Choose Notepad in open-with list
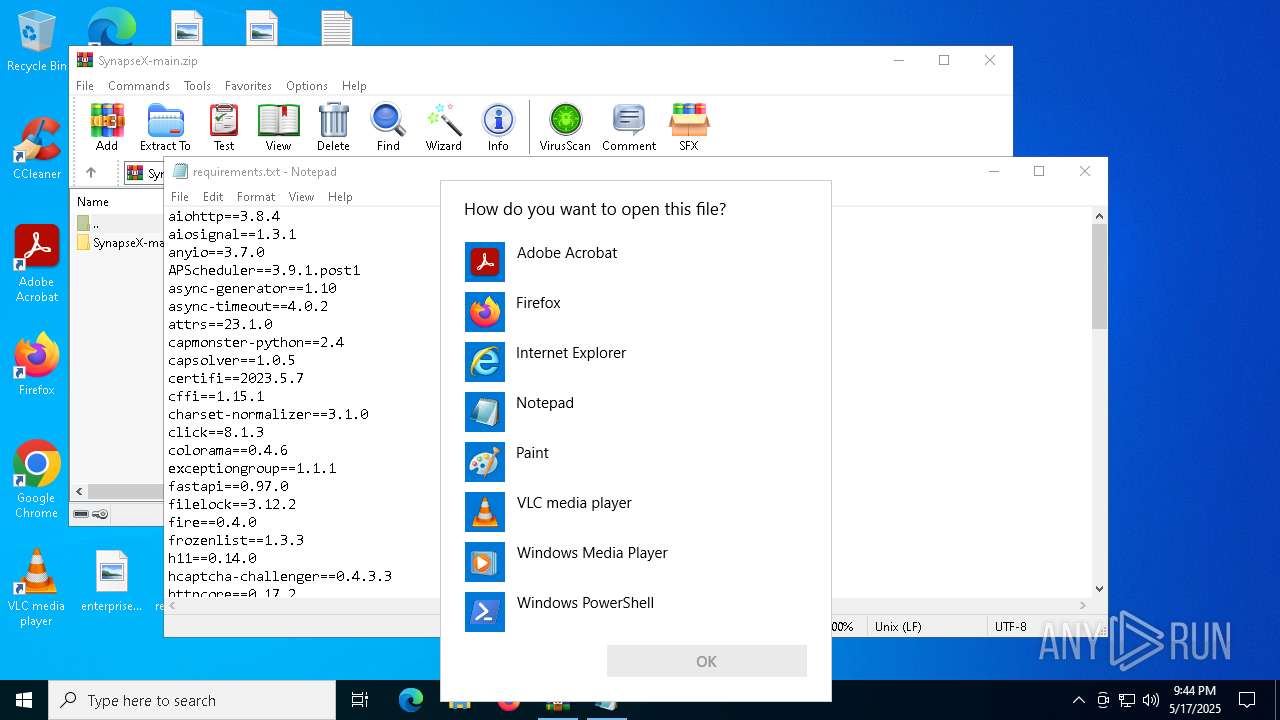This screenshot has height=720, width=1280. (x=636, y=412)
